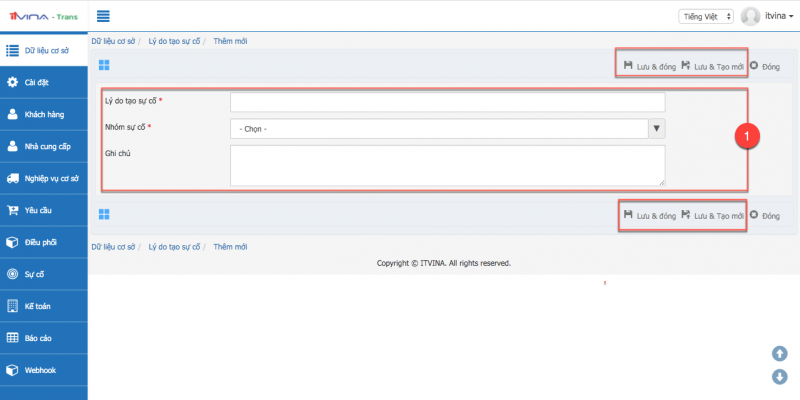Focus the Lý do tạo sự cố input field
The width and height of the screenshot is (800, 400).
(447, 102)
